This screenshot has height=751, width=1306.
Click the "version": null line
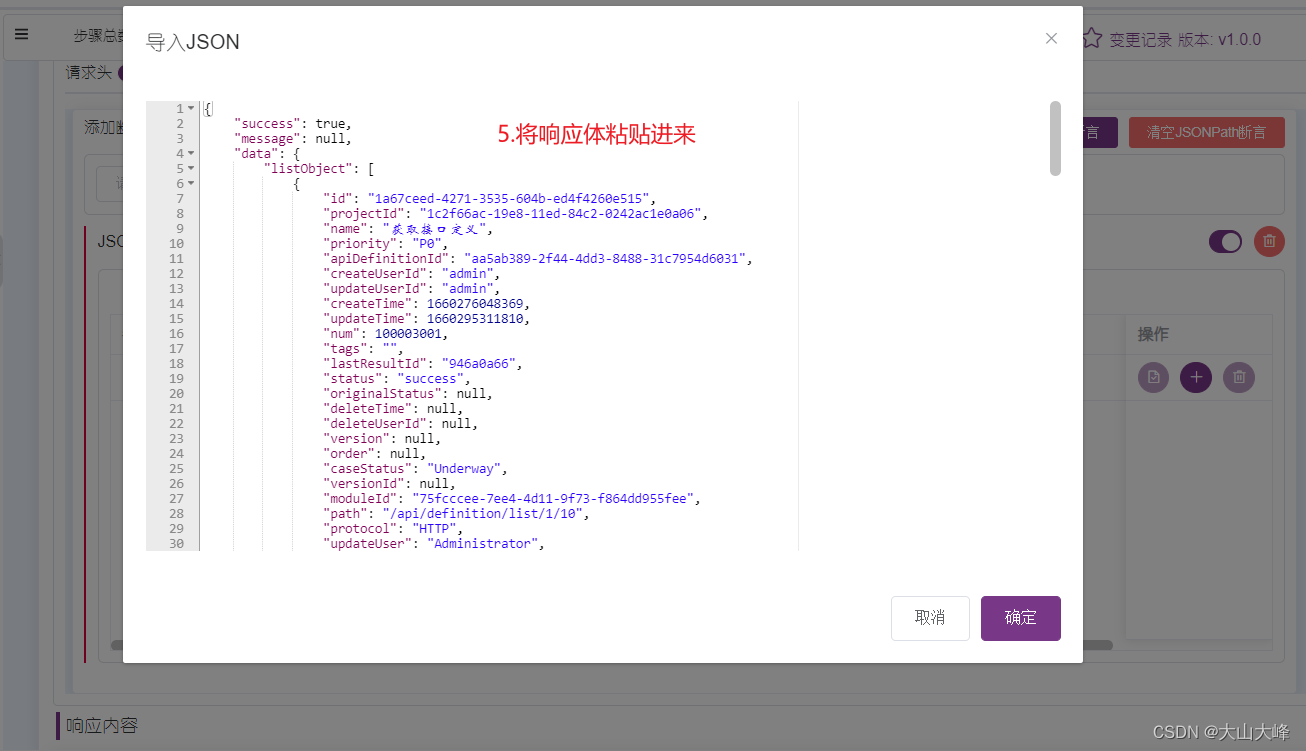[x=382, y=438]
